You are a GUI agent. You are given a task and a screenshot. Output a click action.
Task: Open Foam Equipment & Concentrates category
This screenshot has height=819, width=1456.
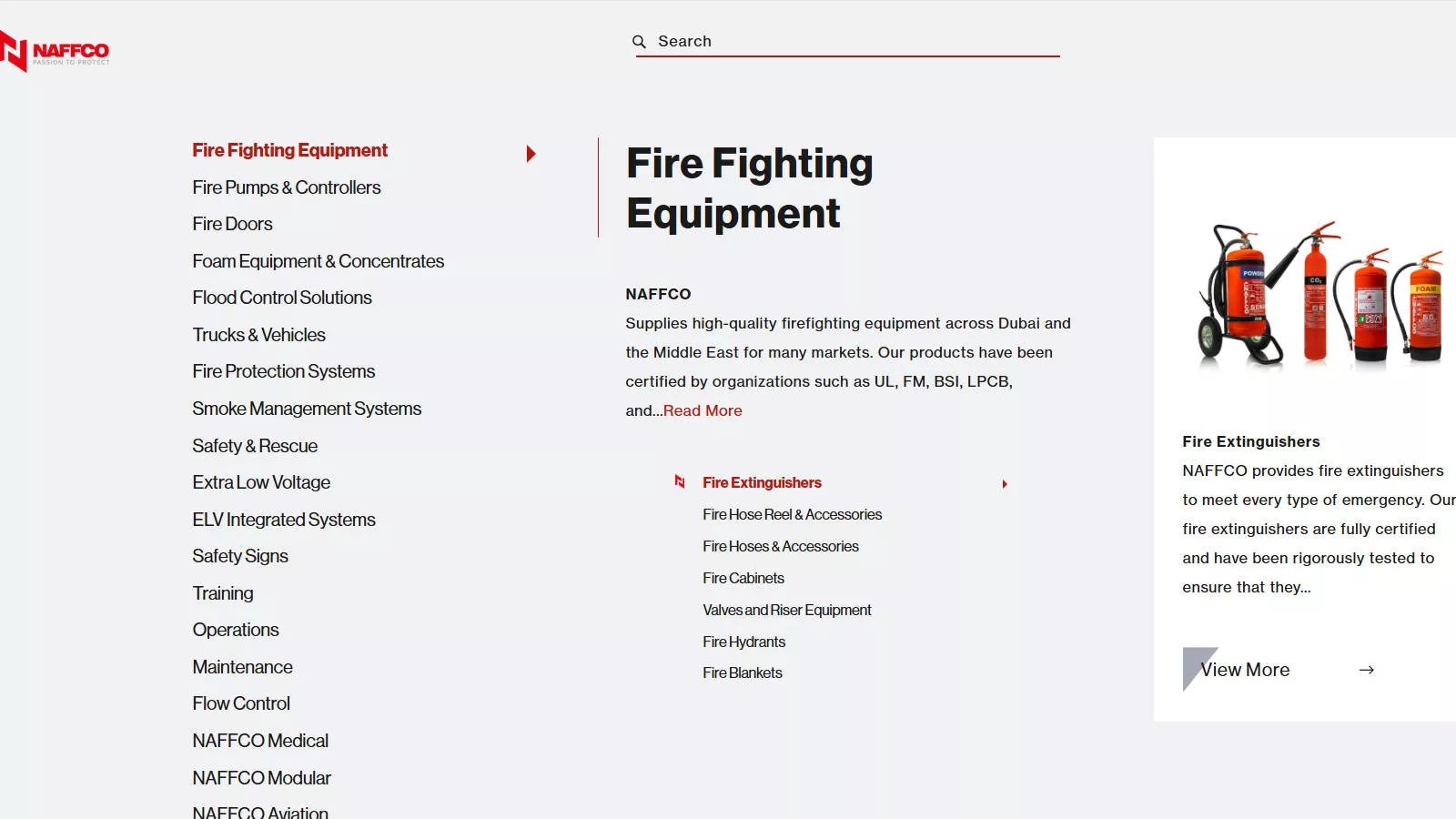[318, 261]
